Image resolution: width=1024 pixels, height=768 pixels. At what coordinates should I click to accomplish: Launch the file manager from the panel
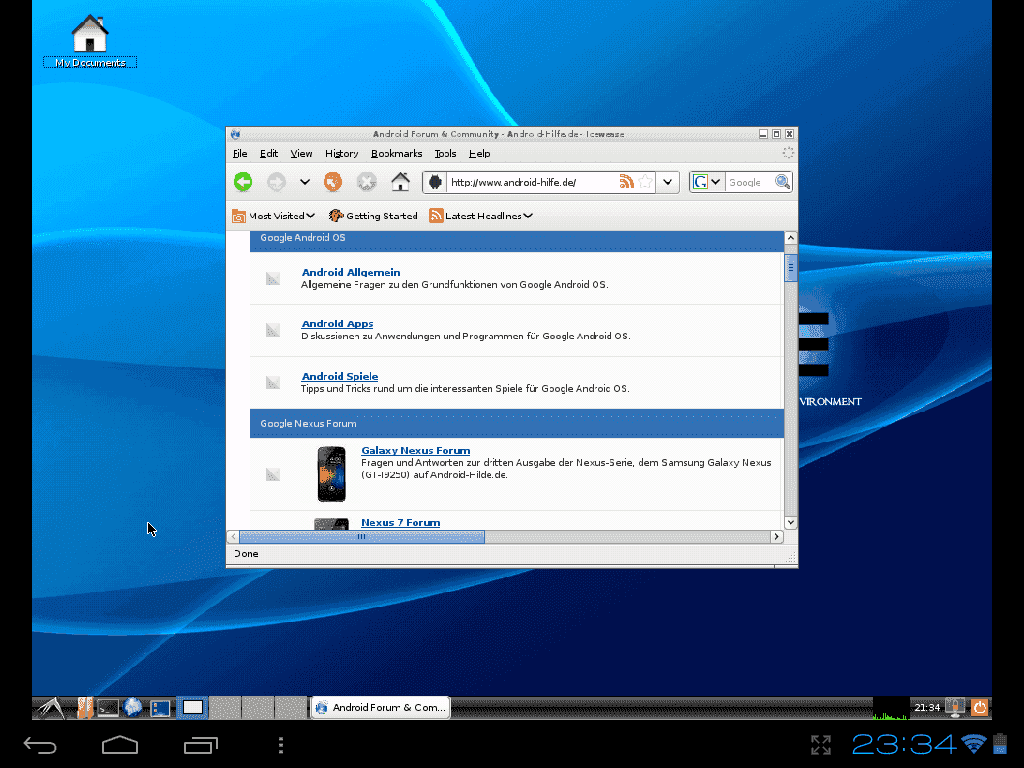[85, 707]
